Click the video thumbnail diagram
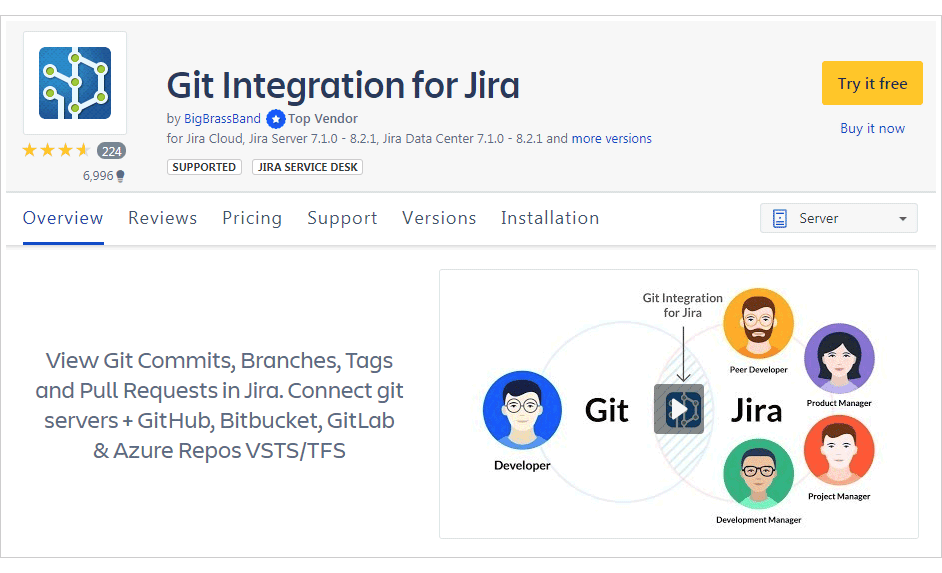The height and width of the screenshot is (573, 942). pyautogui.click(x=679, y=404)
